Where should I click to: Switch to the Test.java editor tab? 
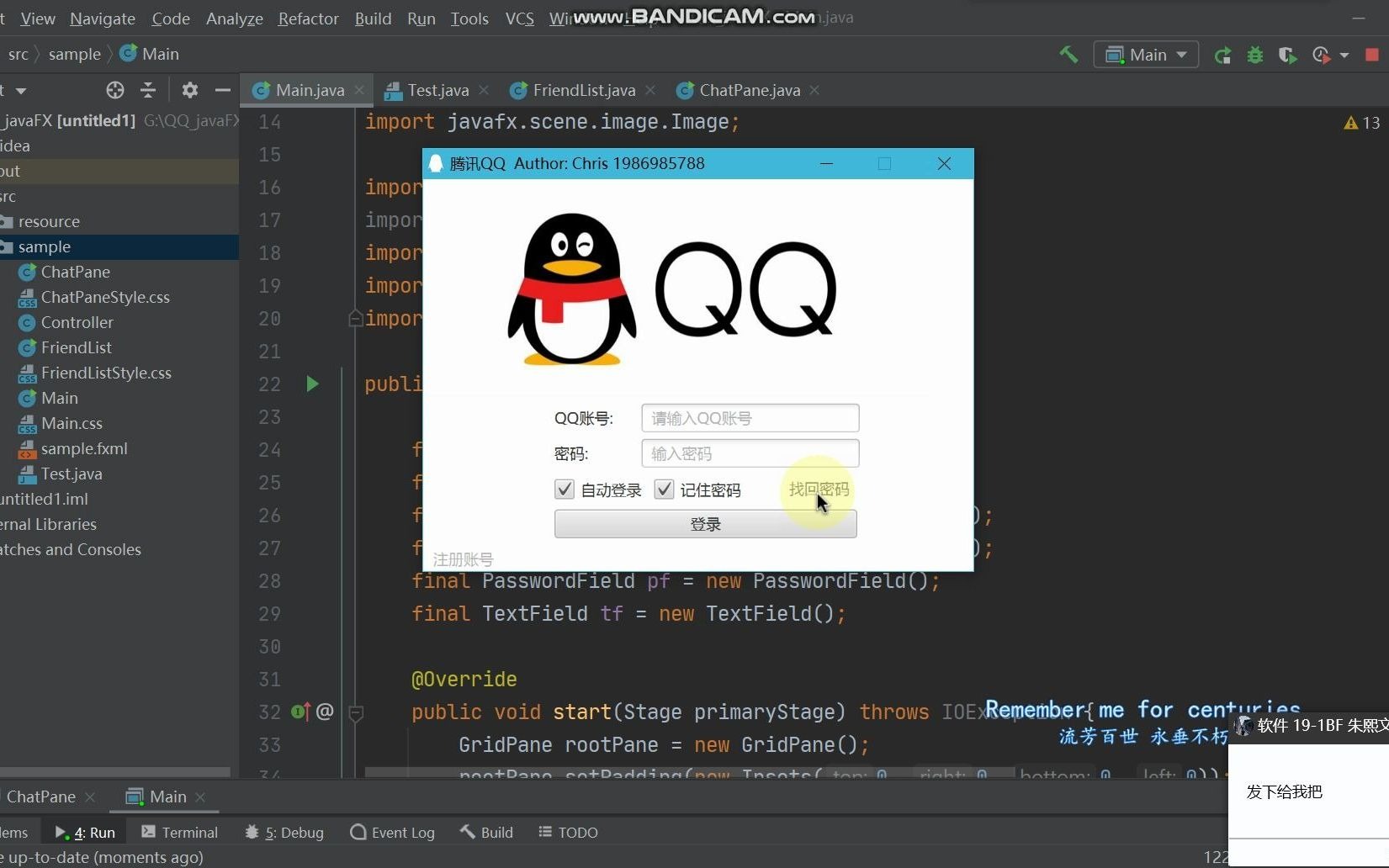tap(437, 90)
